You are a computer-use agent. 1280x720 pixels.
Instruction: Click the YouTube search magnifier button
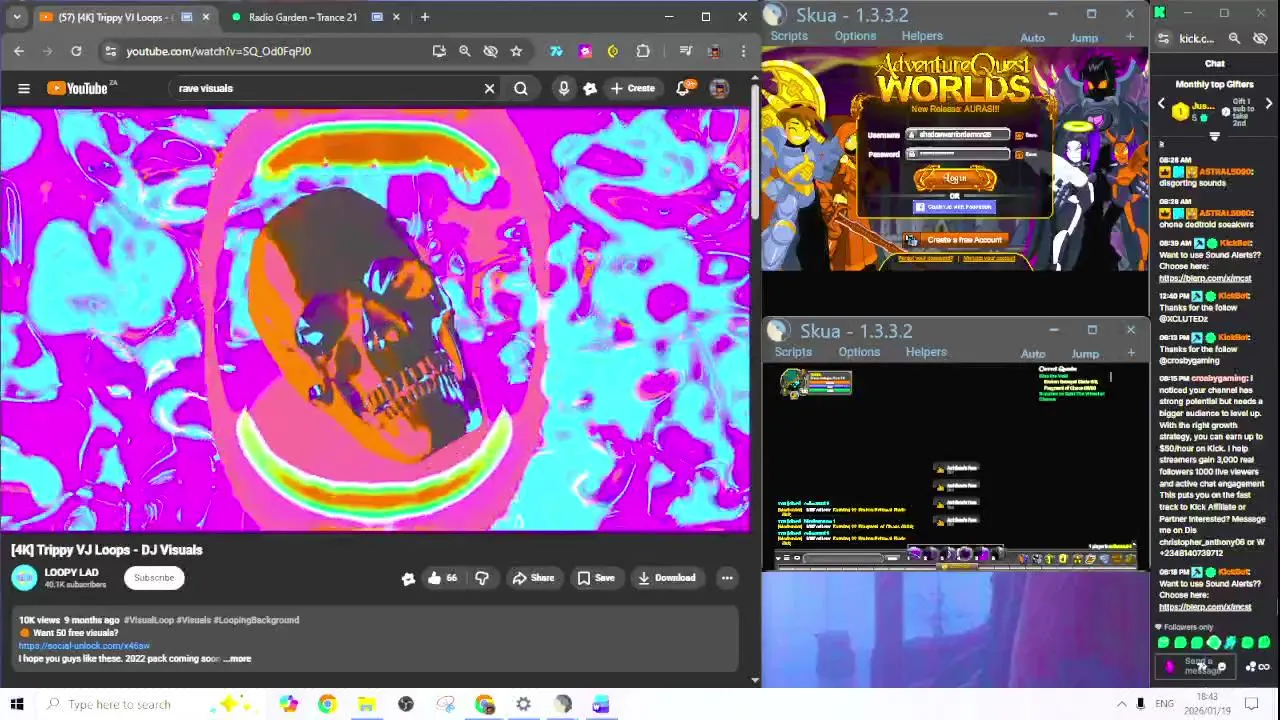[x=521, y=88]
